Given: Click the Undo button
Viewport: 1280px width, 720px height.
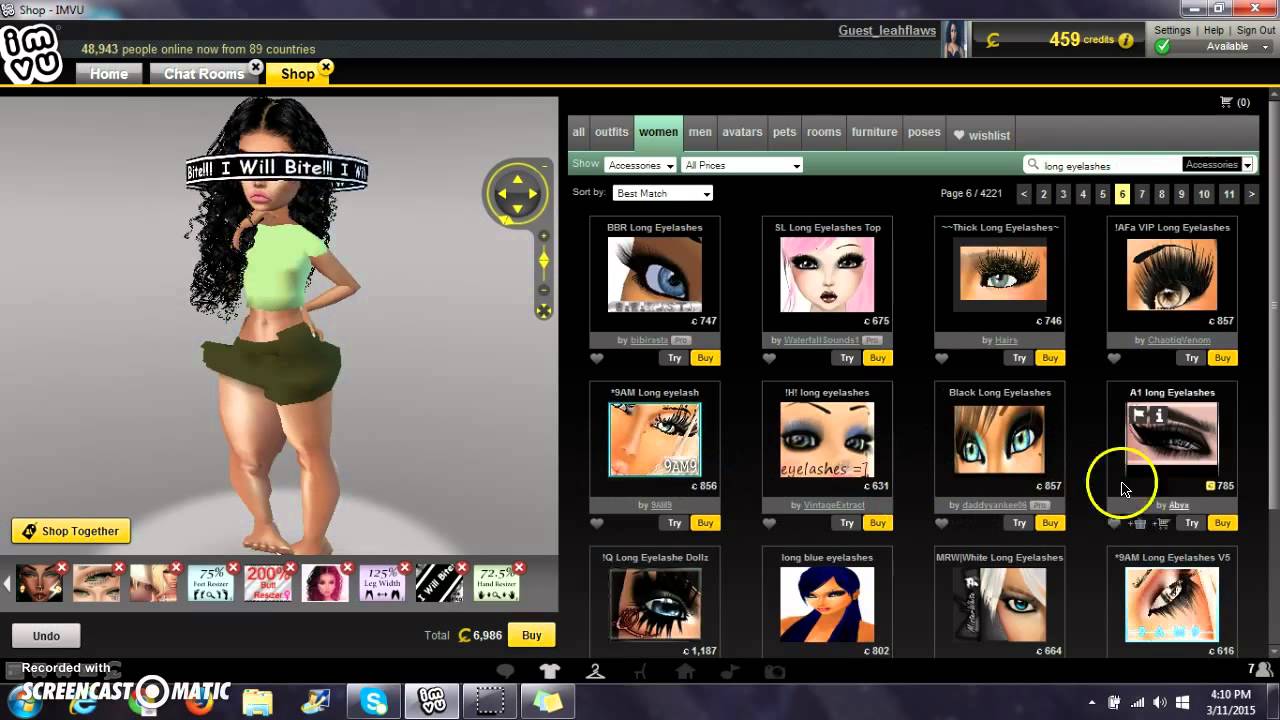Looking at the screenshot, I should pyautogui.click(x=46, y=636).
